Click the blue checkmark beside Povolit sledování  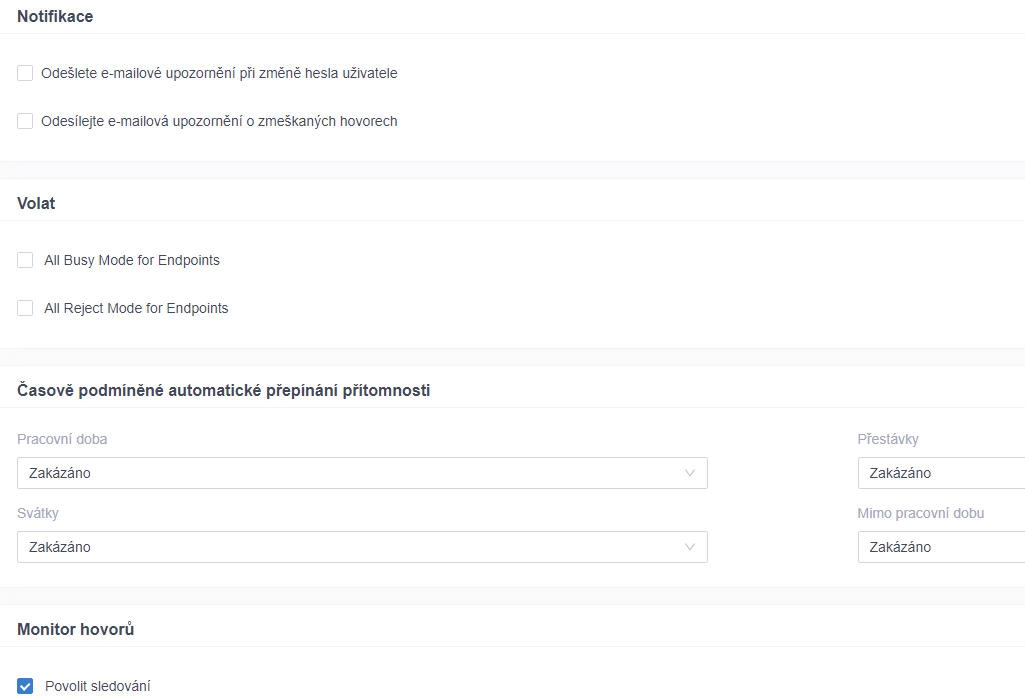25,686
